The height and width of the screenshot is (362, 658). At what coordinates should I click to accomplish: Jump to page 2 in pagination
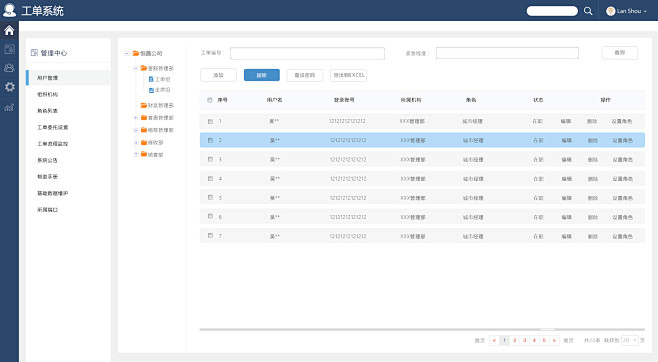pos(514,340)
